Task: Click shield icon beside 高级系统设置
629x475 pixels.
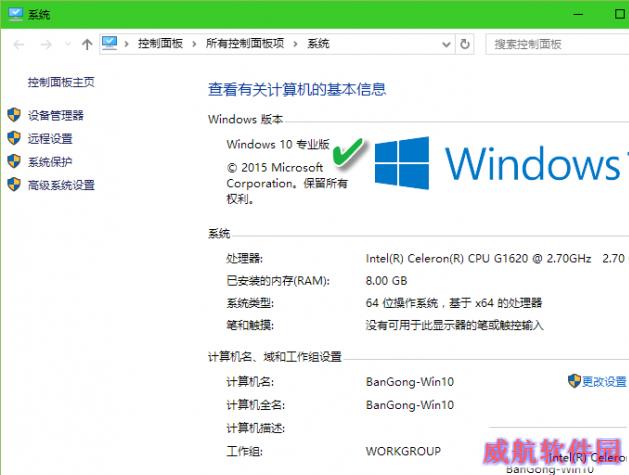Action: (x=14, y=185)
